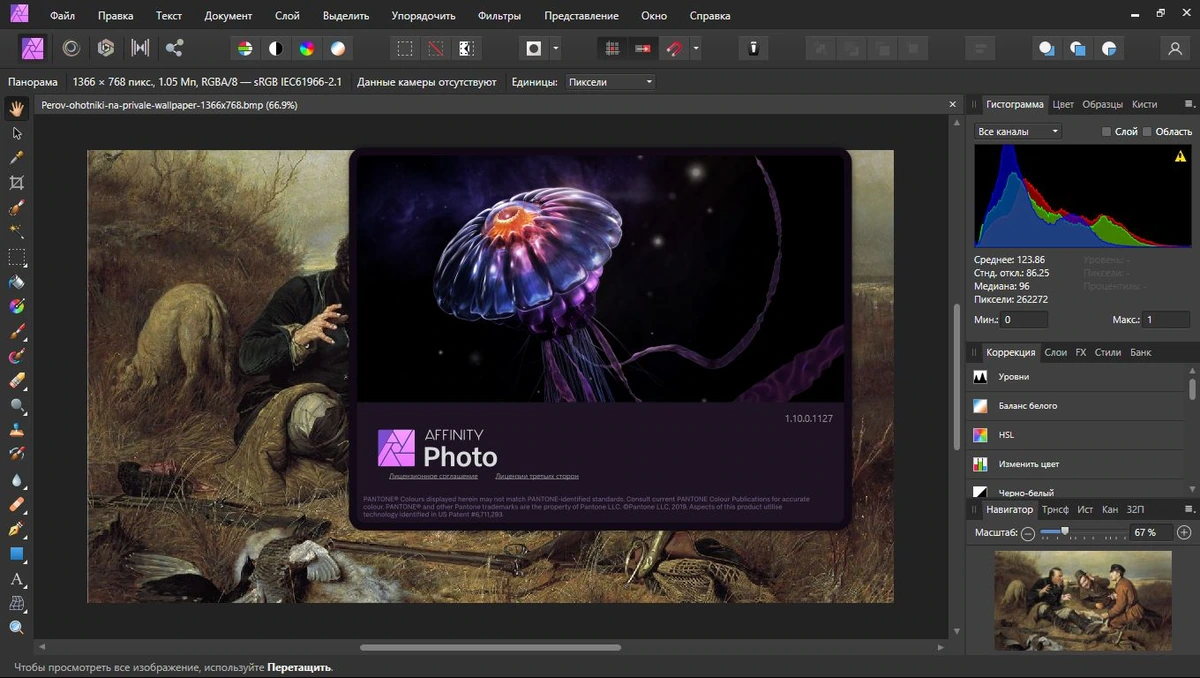Toggle the Assistant toolbar icon

(753, 48)
